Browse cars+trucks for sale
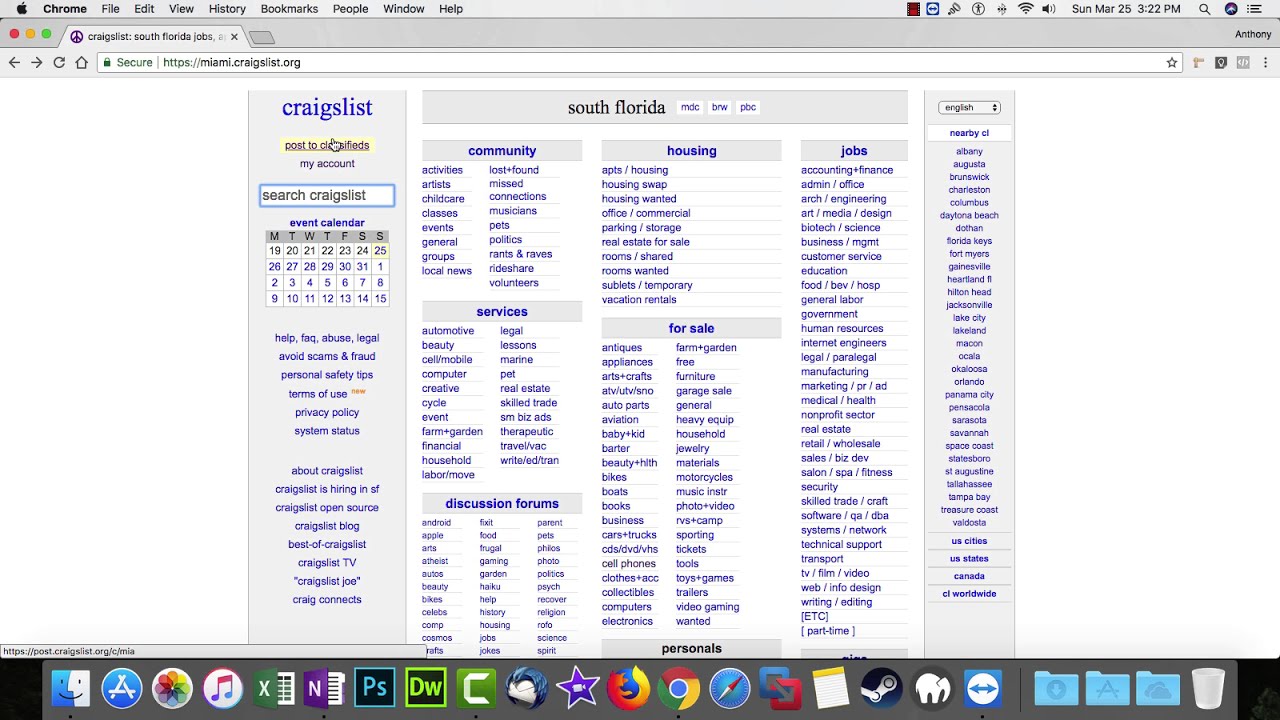 tap(629, 535)
